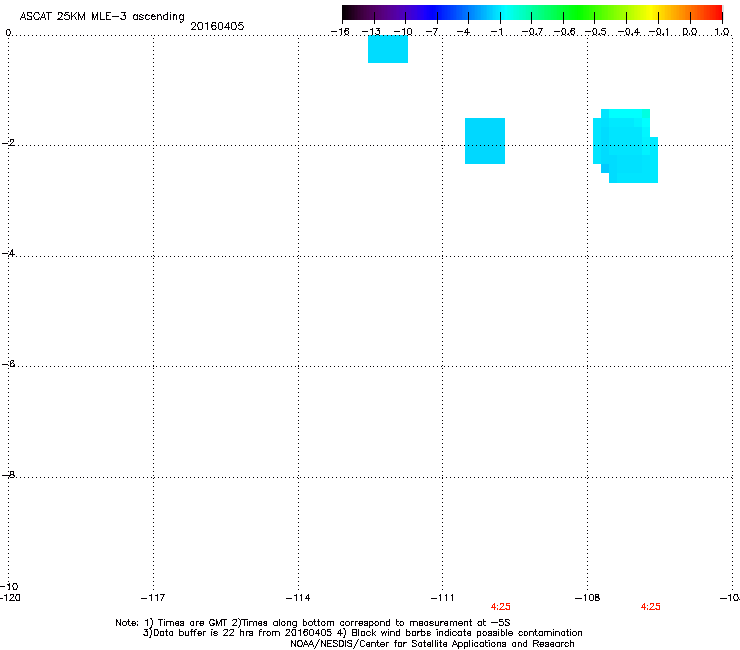Click the longitude axis label -111
The height and width of the screenshot is (650, 740).
click(x=442, y=598)
